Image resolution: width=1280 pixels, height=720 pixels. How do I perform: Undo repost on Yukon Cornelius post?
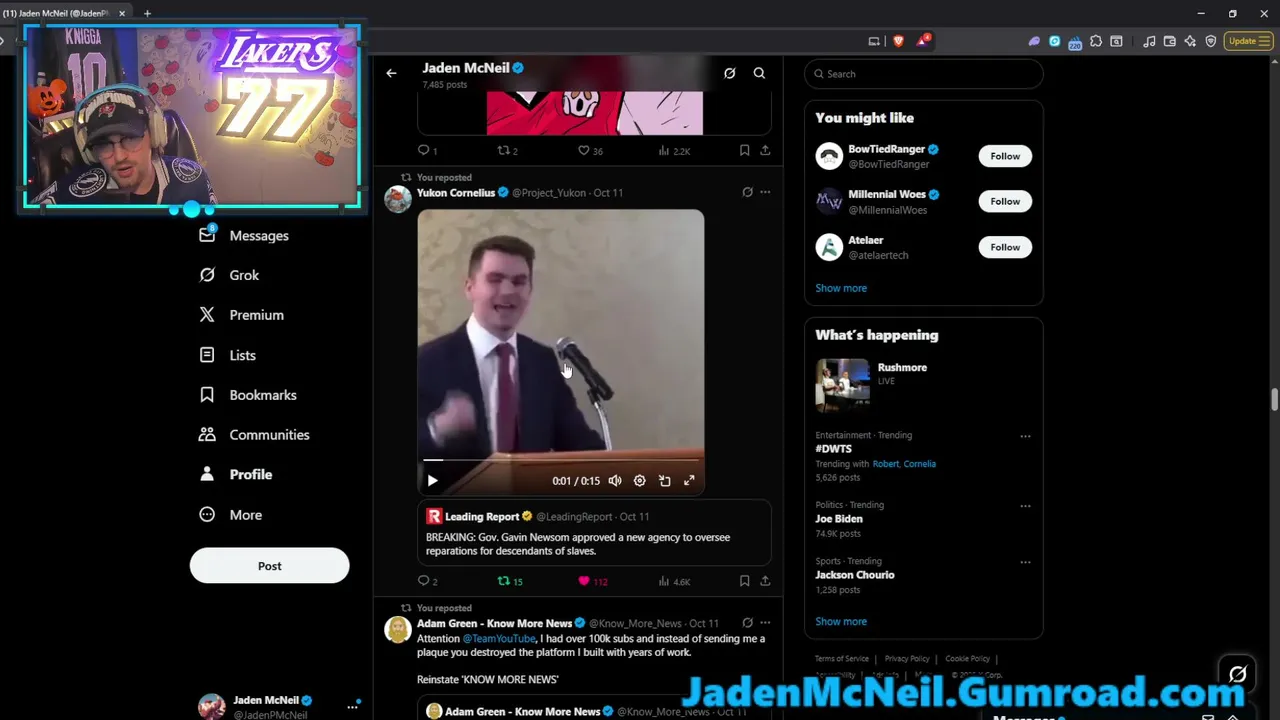click(509, 581)
